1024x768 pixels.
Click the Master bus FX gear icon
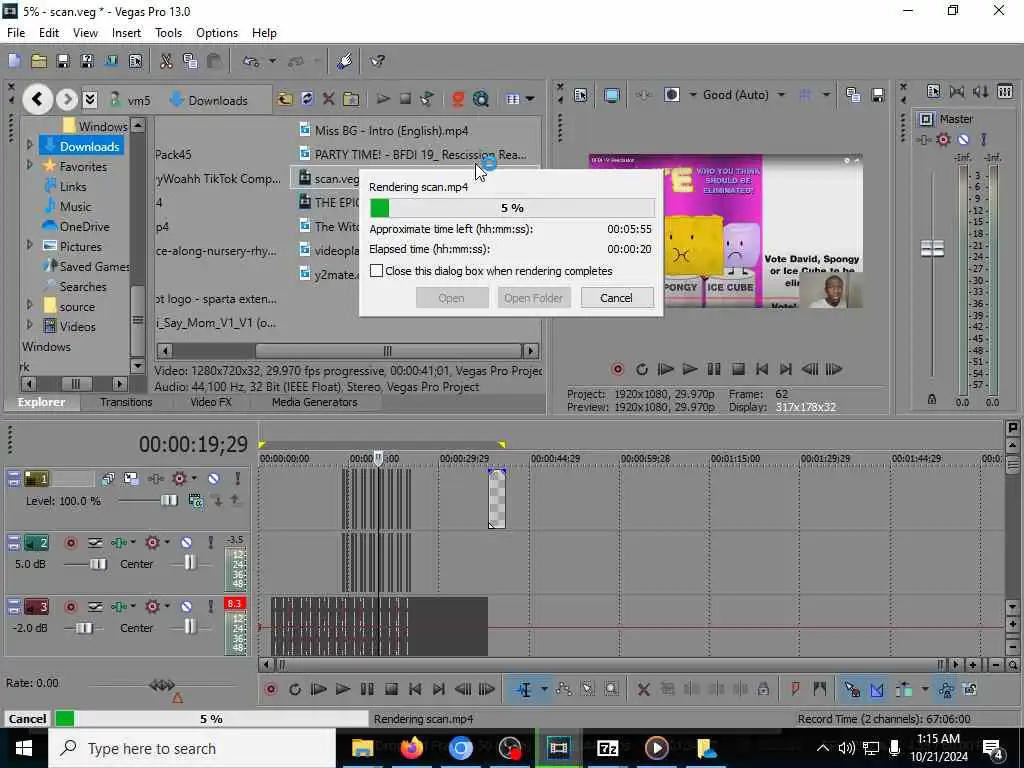(x=943, y=139)
